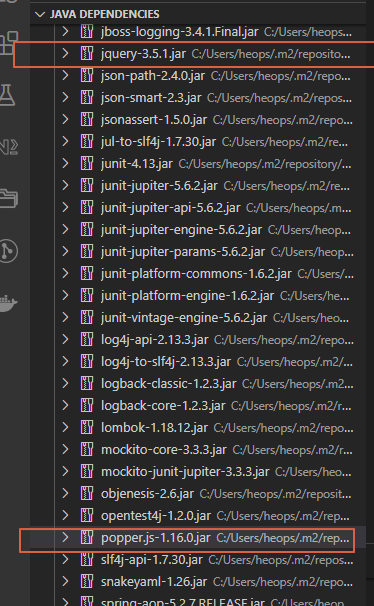Screen dimensions: 374x606
Task: Click jar icon of slf4j-api-1.7.30.jar
Action: point(87,559)
